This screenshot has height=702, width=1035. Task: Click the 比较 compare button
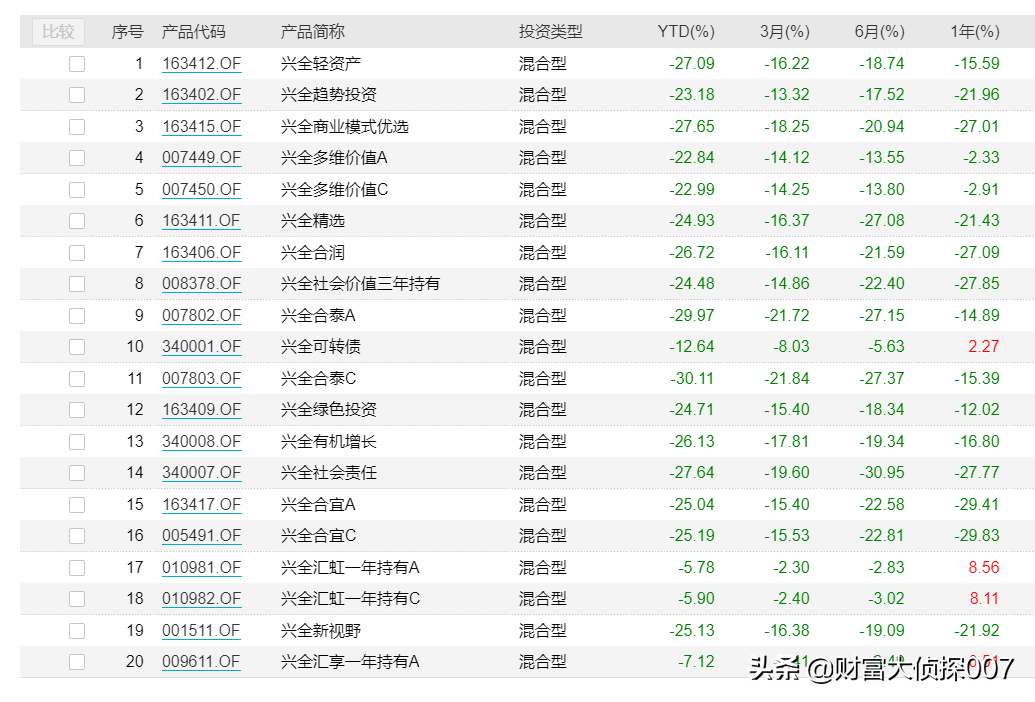pos(58,32)
